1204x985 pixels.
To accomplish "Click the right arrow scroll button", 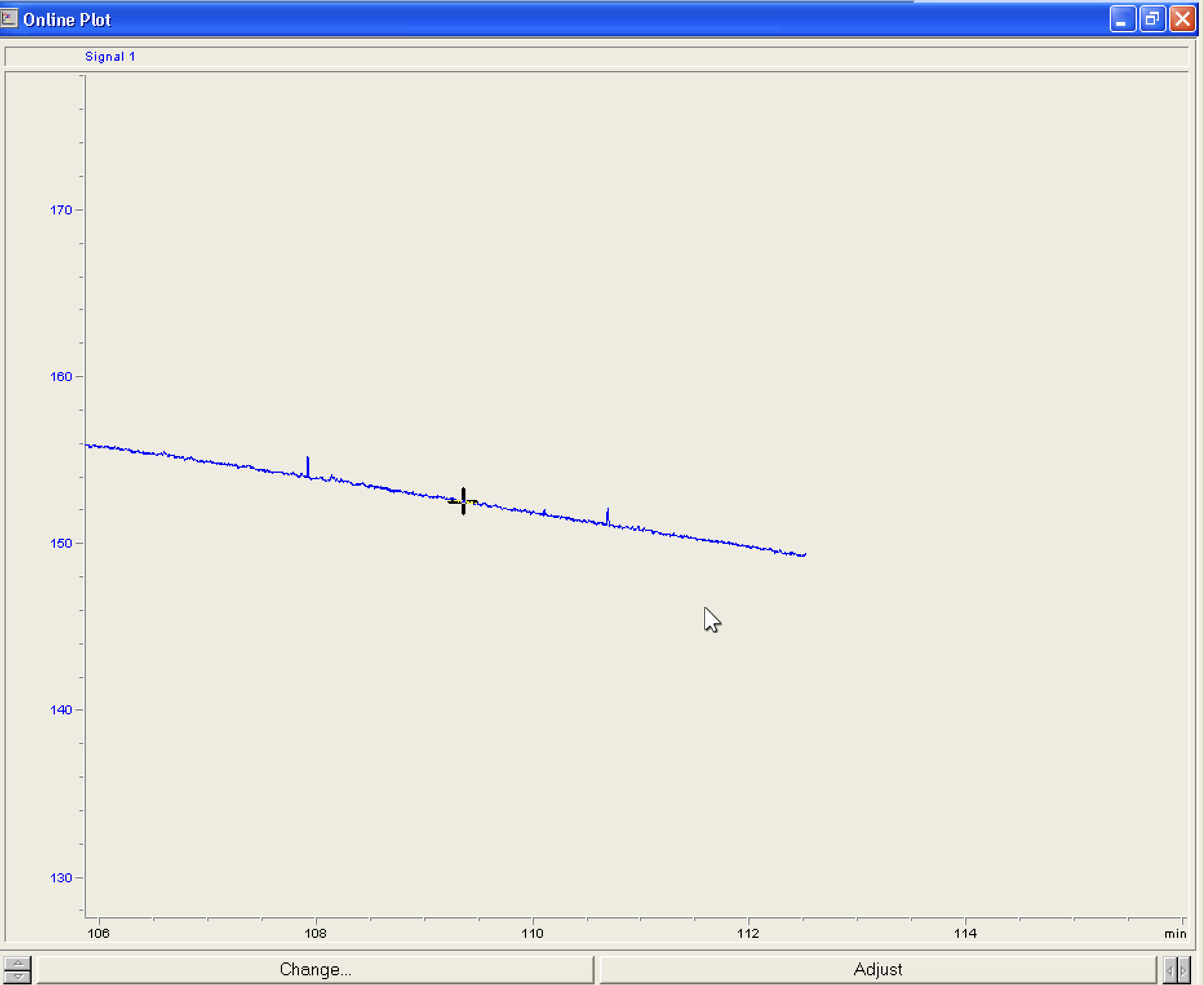I will coord(1183,970).
